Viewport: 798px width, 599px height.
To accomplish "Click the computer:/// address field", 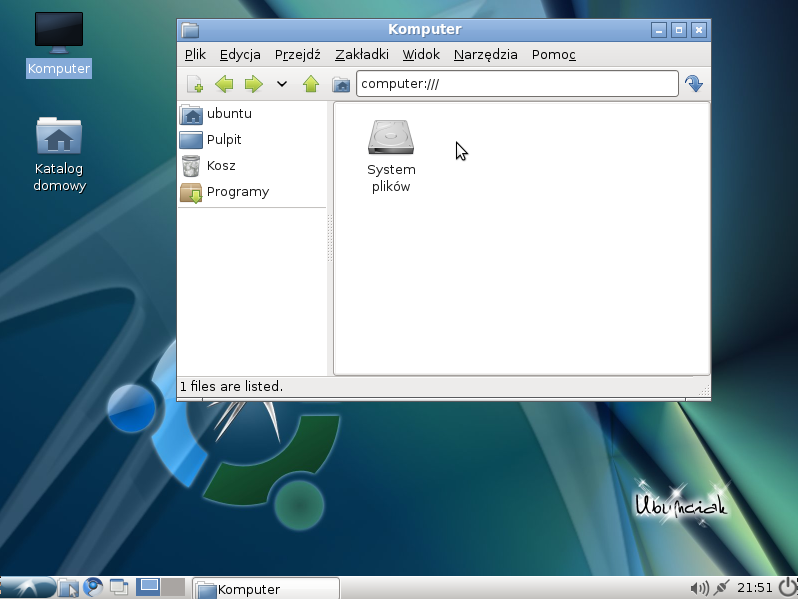I will tap(516, 84).
